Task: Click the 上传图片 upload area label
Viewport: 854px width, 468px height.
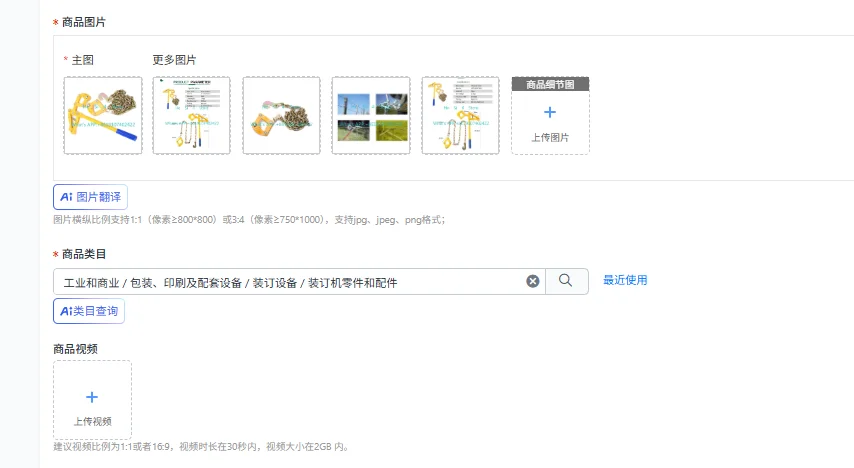Action: tap(550, 138)
